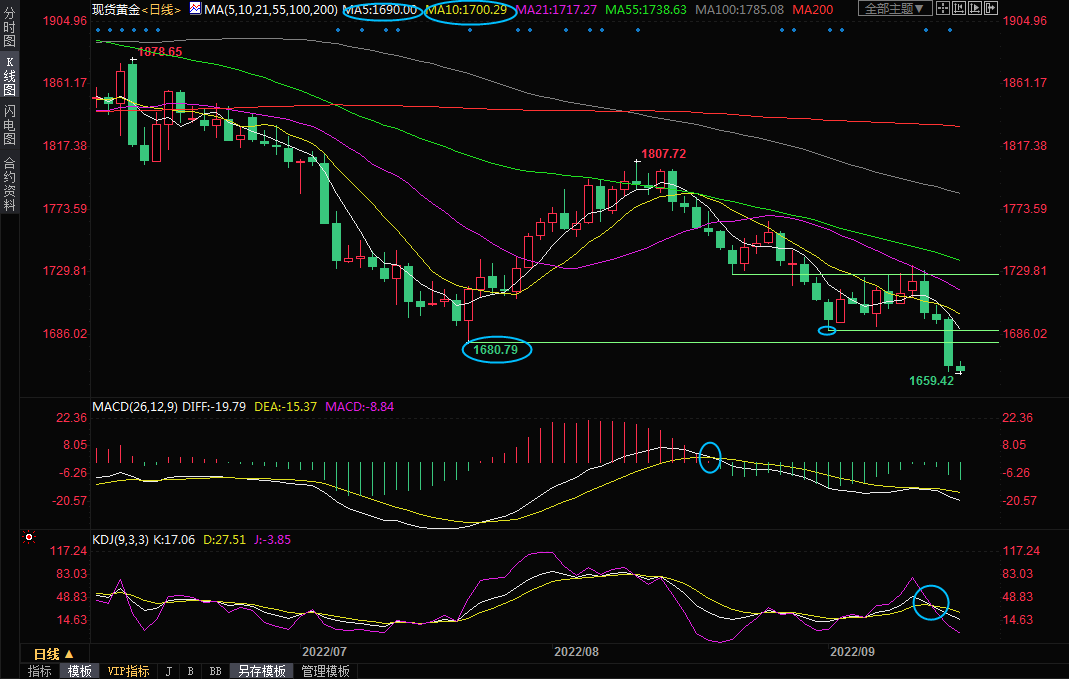
Task: Toggle the J indicator button
Action: 168,671
